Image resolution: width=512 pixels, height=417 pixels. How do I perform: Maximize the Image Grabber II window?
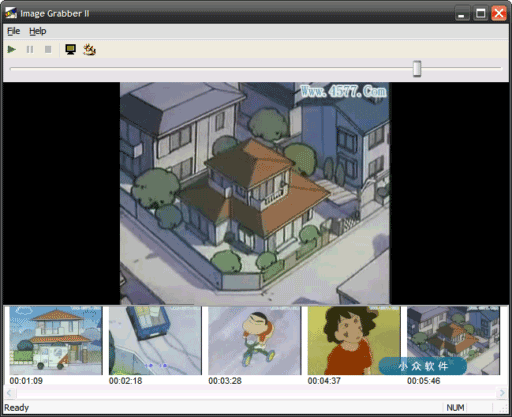click(x=480, y=14)
